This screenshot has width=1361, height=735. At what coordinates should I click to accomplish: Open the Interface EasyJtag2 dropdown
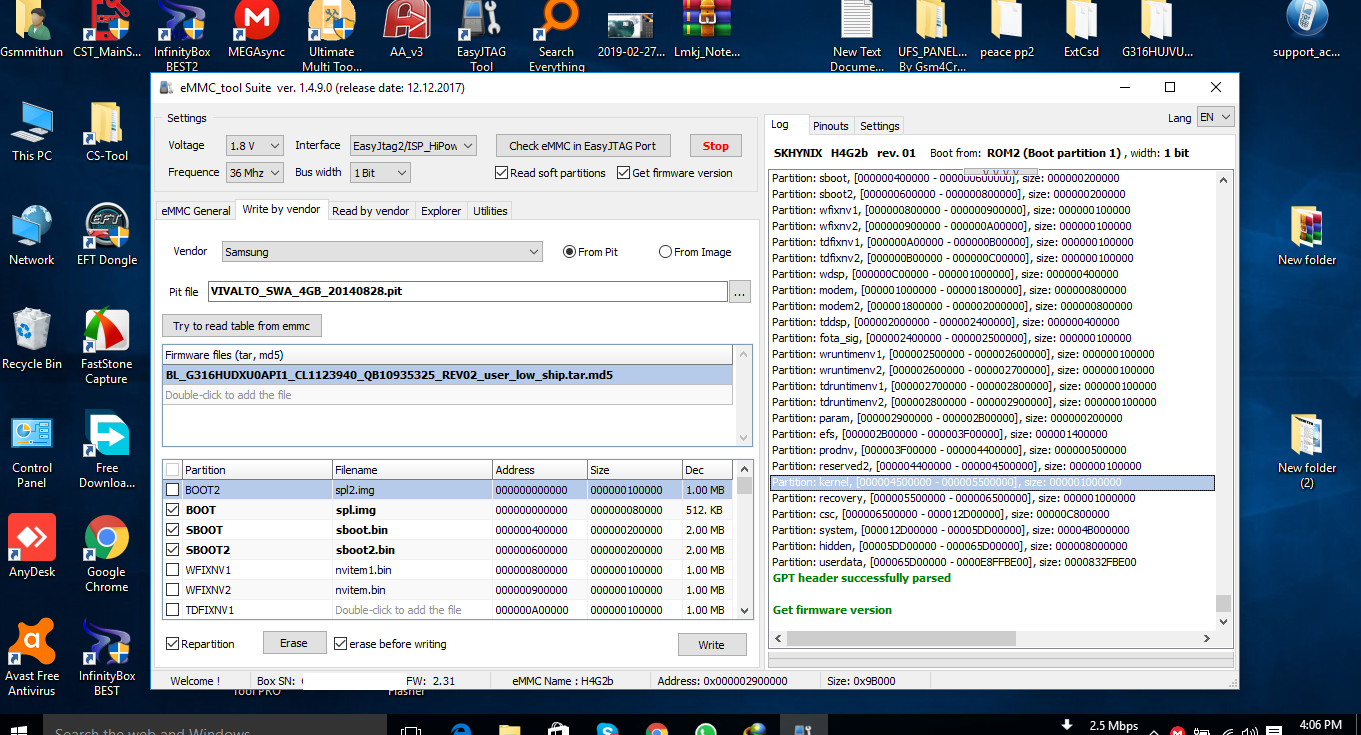coord(412,146)
